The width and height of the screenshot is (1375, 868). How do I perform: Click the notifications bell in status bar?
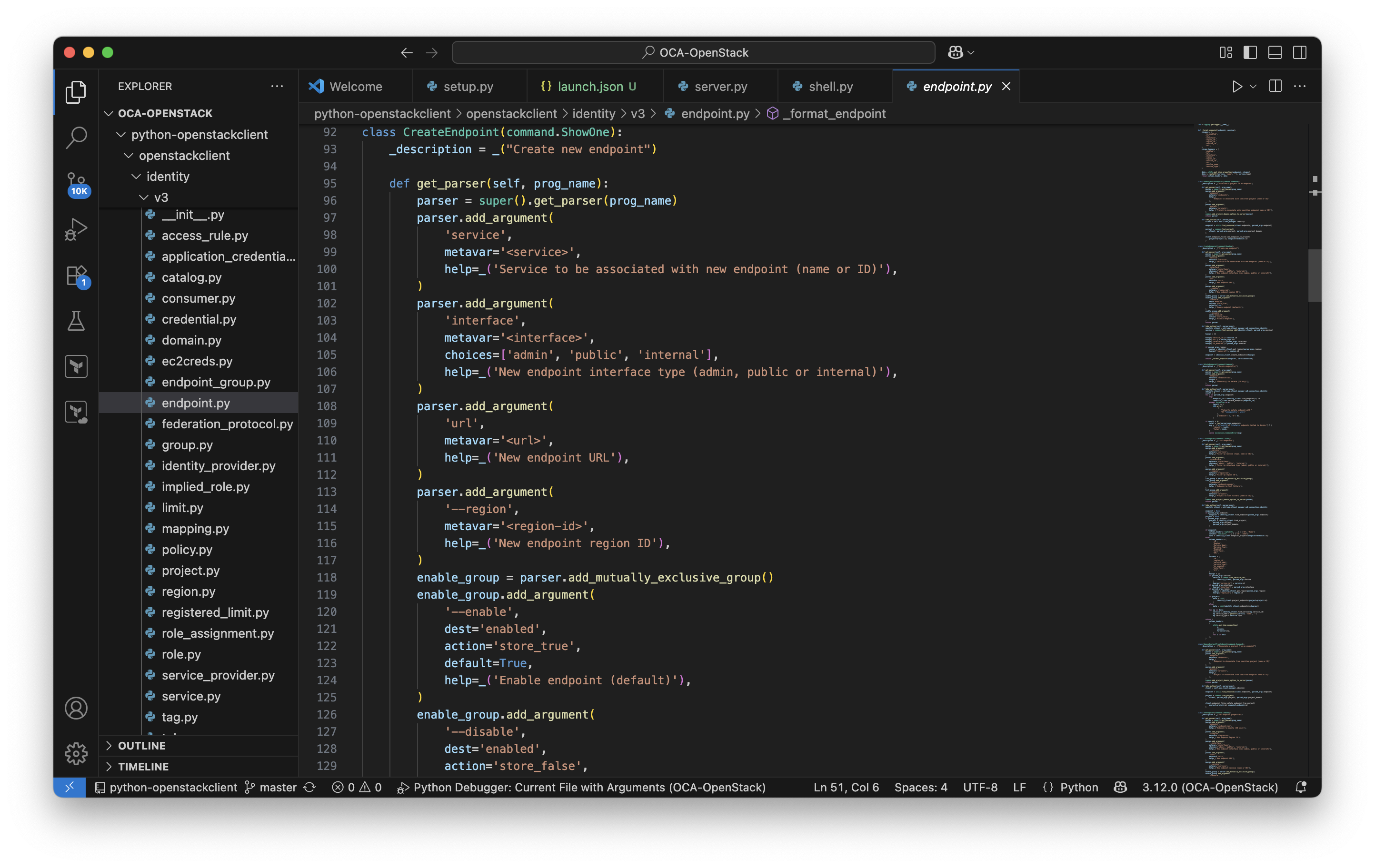point(1301,787)
